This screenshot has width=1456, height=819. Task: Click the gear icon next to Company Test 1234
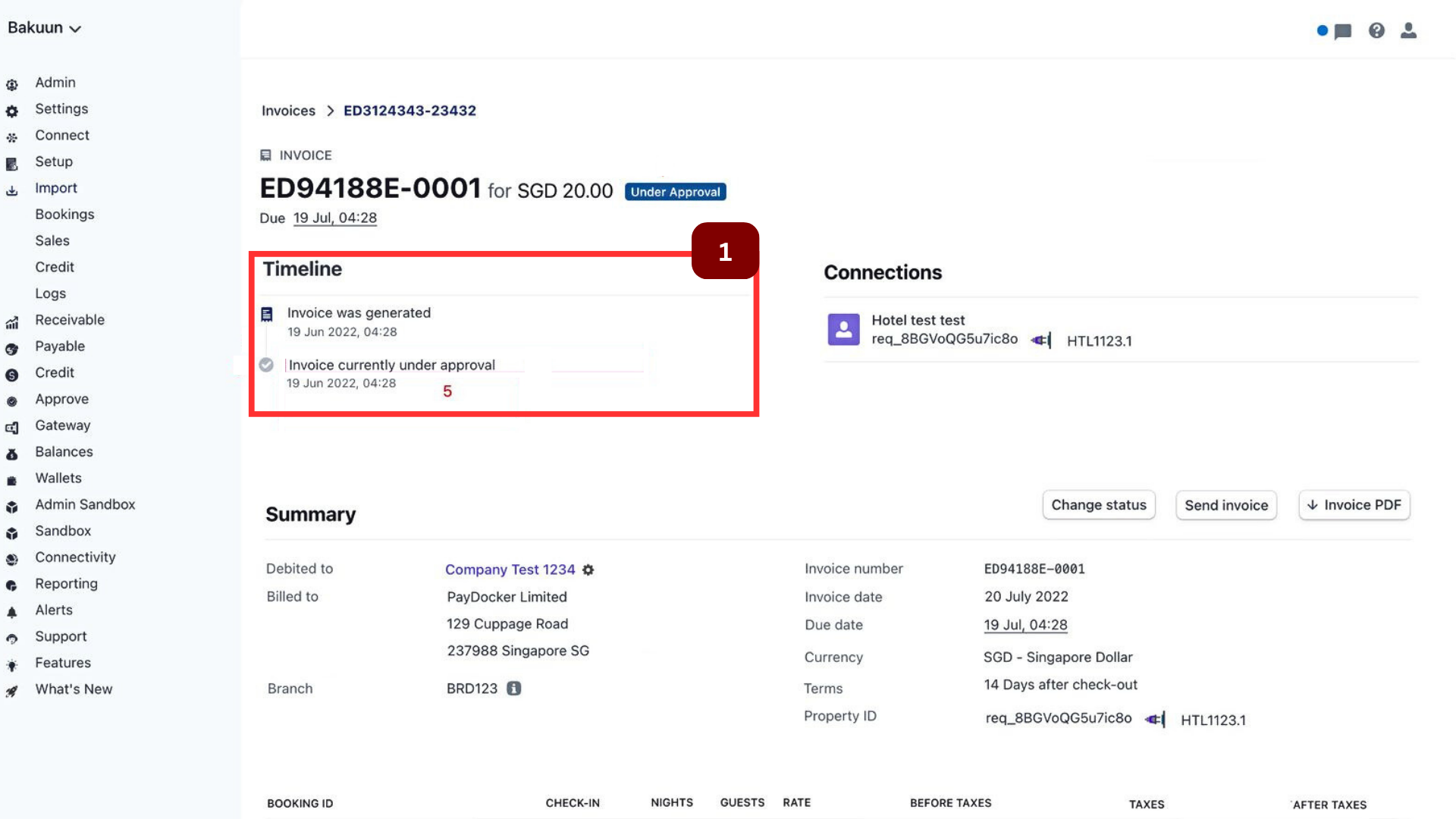(588, 570)
